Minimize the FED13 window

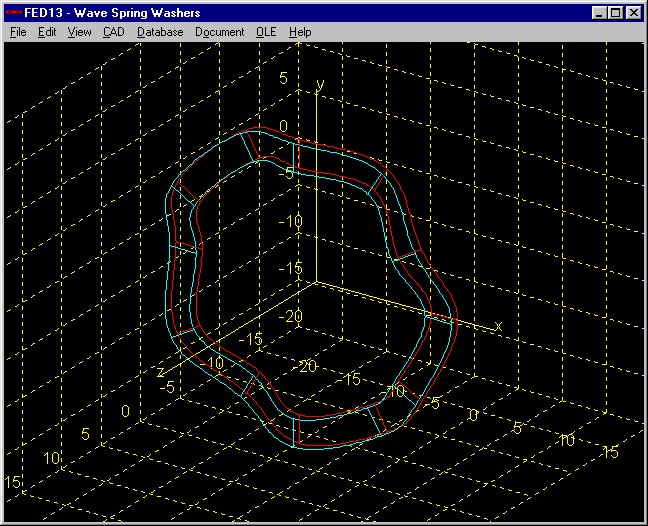[x=600, y=13]
